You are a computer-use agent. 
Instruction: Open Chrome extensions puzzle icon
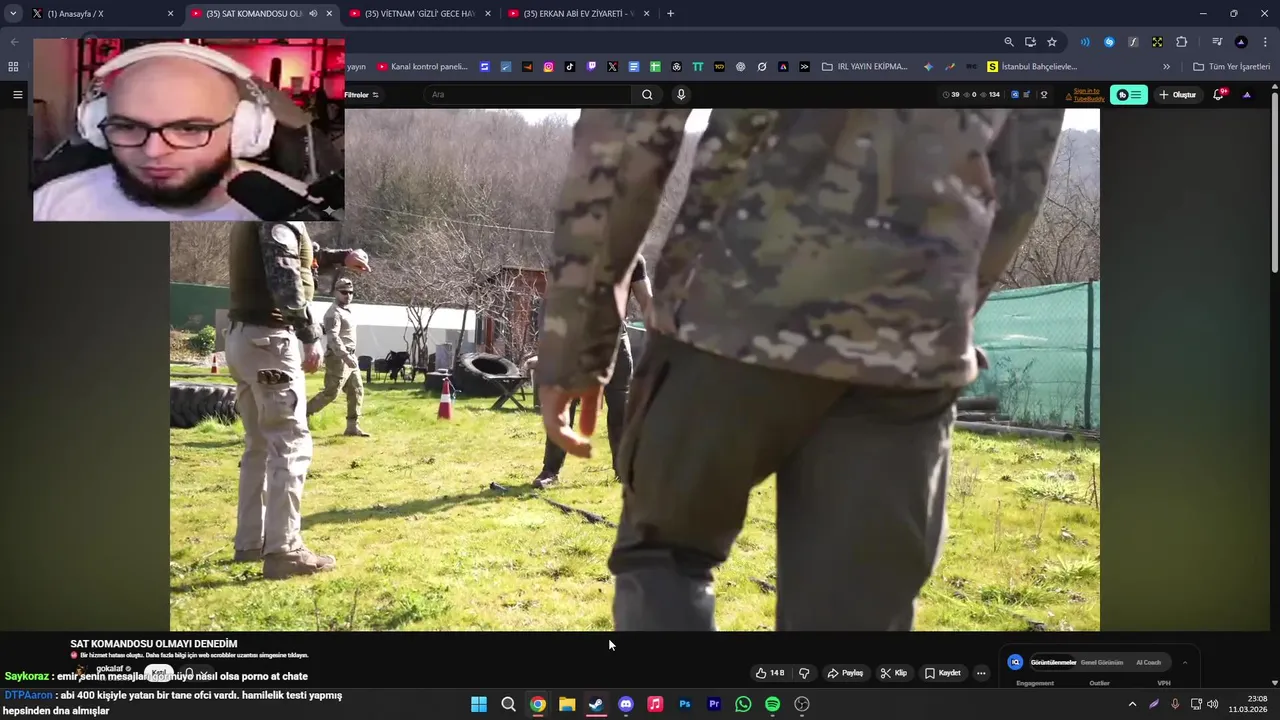1181,42
